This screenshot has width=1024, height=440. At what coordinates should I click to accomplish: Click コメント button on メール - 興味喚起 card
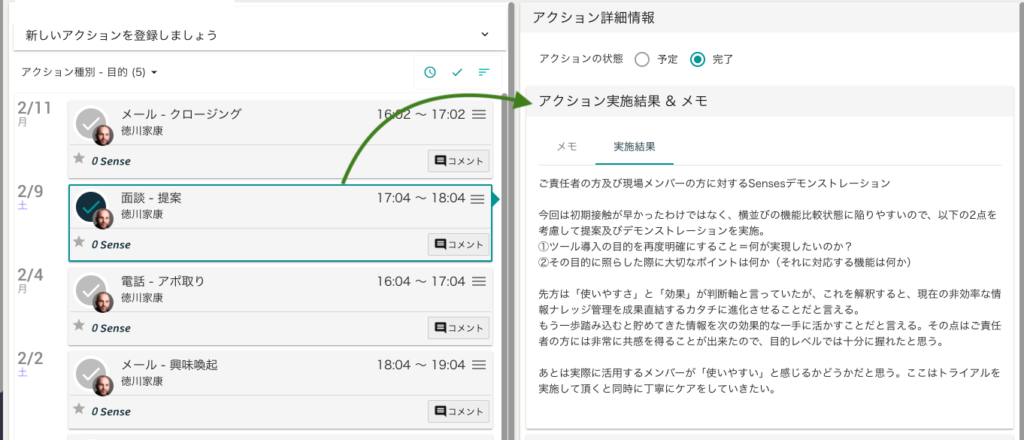458,411
